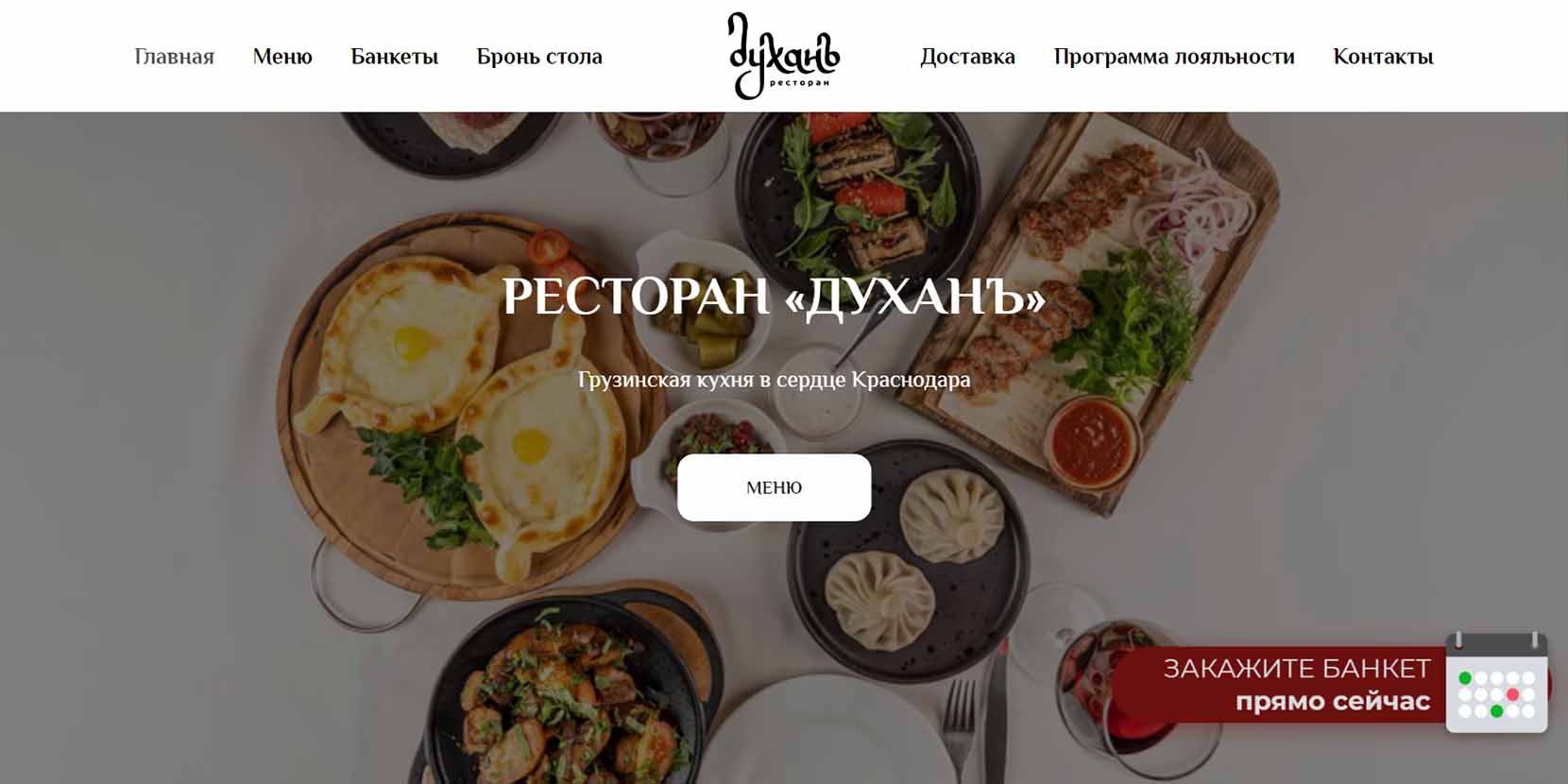The height and width of the screenshot is (784, 1568).
Task: Open the Главная navigation link
Action: click(174, 57)
